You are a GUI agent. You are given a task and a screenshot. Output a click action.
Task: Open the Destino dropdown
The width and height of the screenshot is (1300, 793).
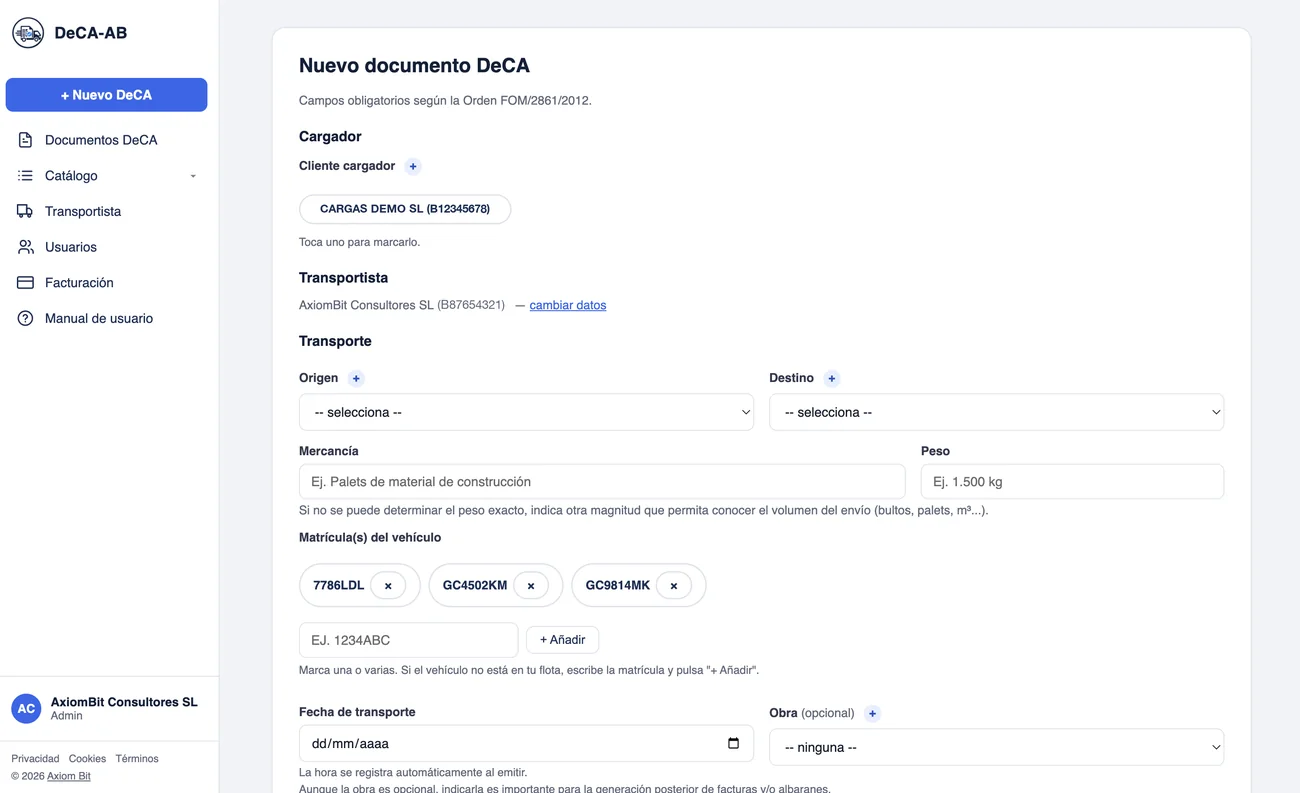pos(996,412)
